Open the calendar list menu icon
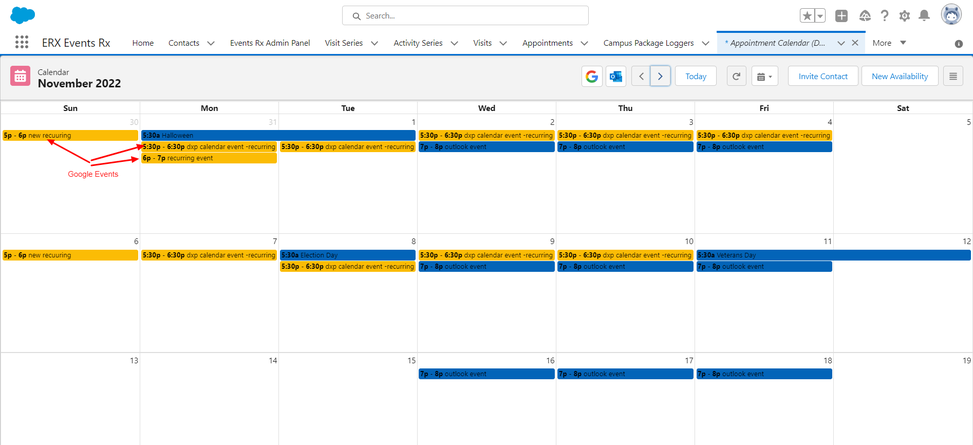This screenshot has height=445, width=973. [952, 77]
